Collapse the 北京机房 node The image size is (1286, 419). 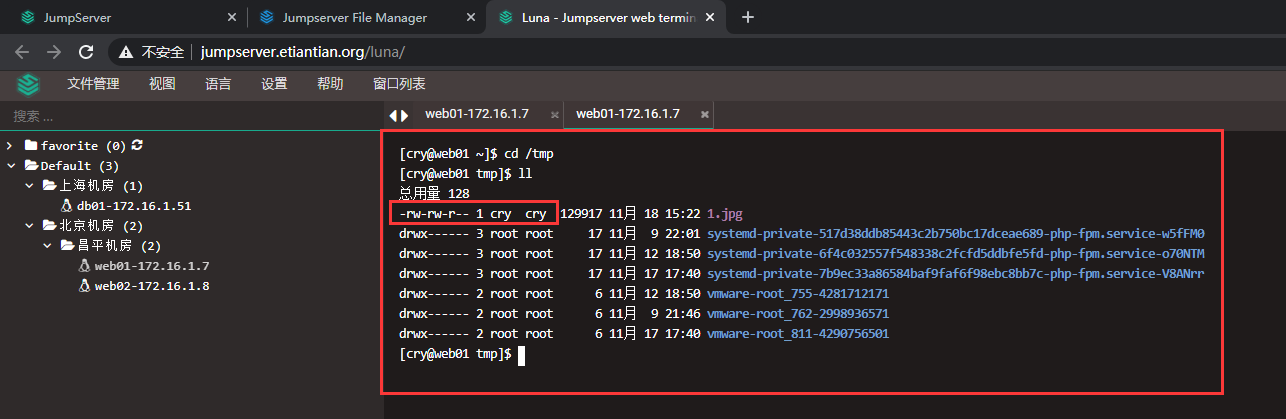[x=28, y=226]
